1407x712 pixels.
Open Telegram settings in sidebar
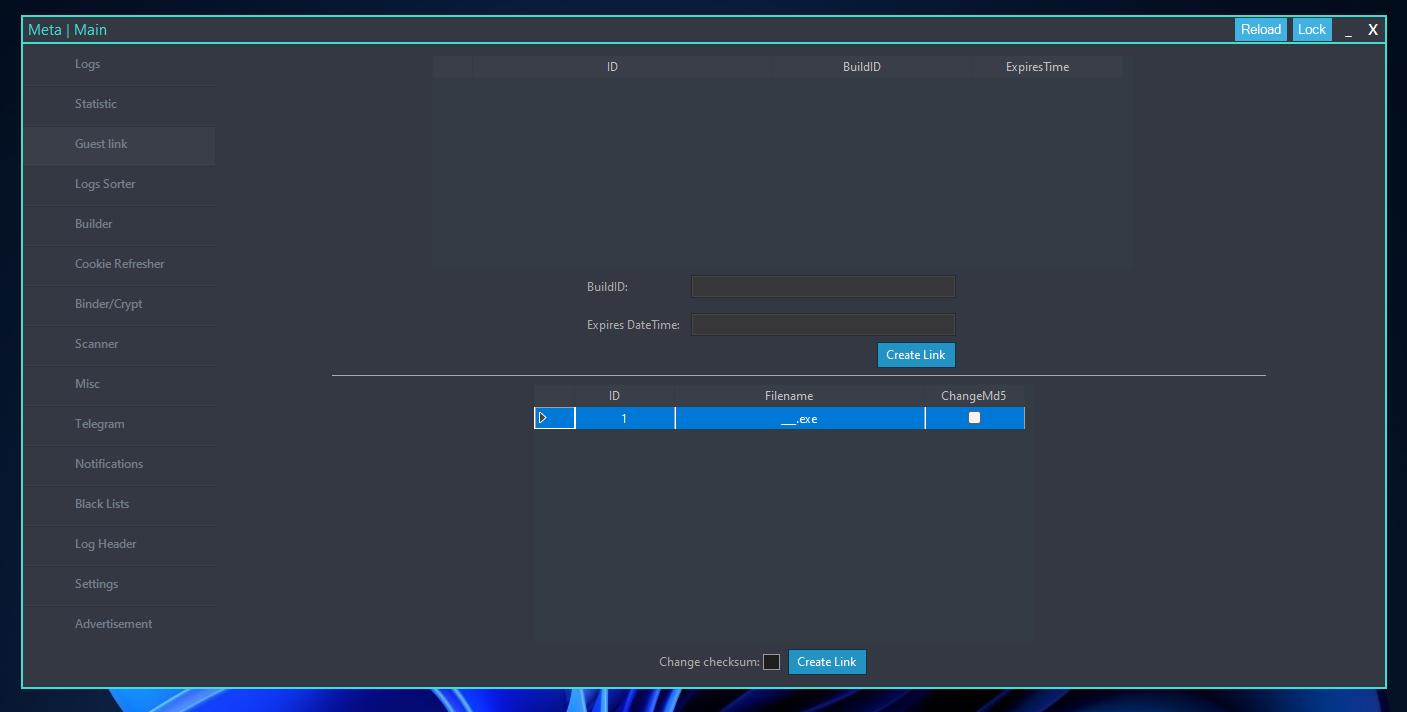tap(100, 424)
